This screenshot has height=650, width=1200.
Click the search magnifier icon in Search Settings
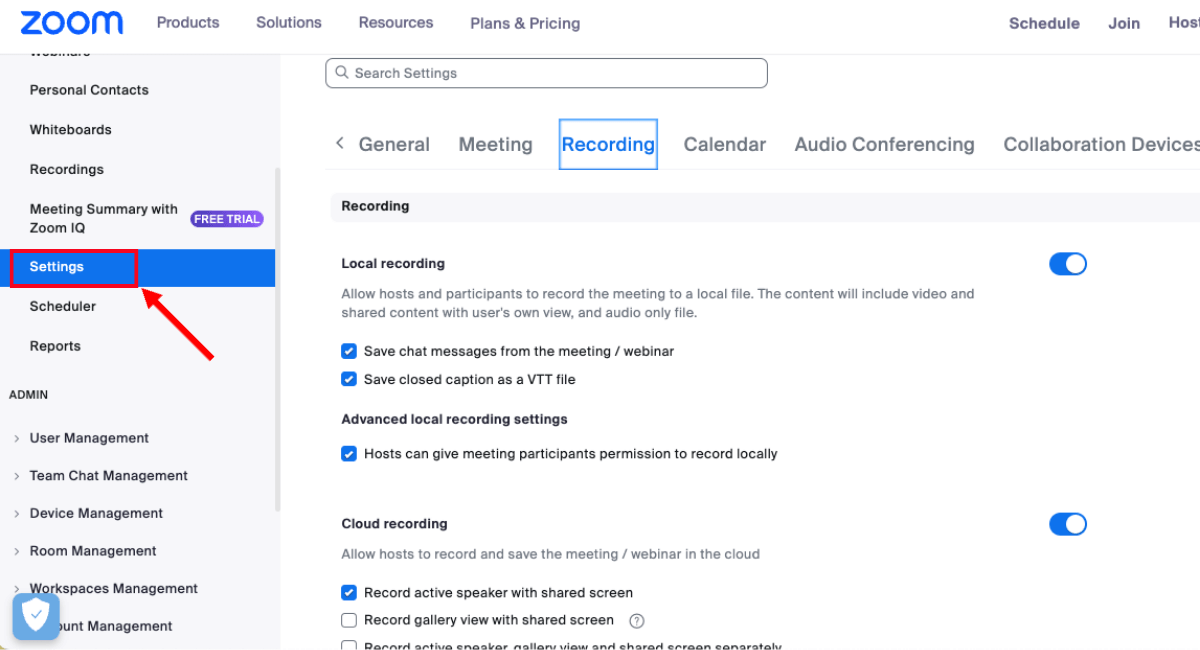[x=342, y=73]
